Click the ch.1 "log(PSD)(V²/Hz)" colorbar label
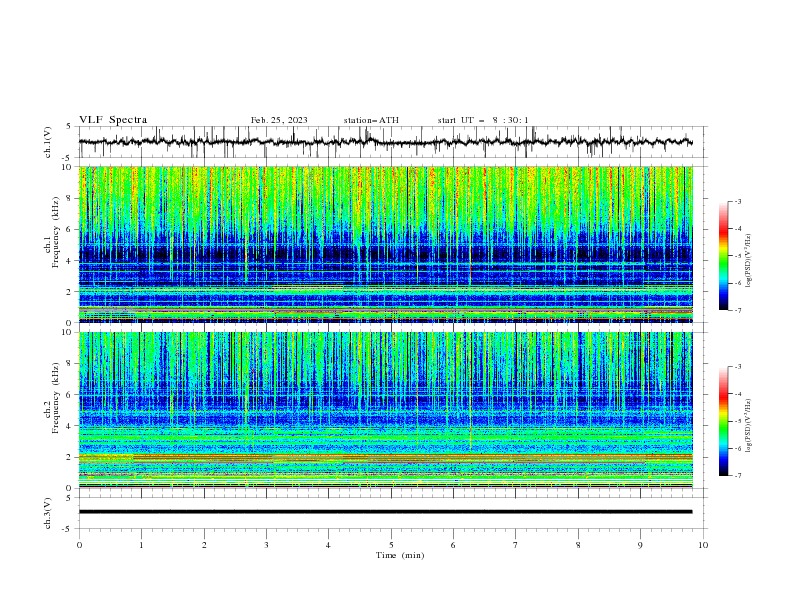The image size is (792, 612). [x=748, y=261]
